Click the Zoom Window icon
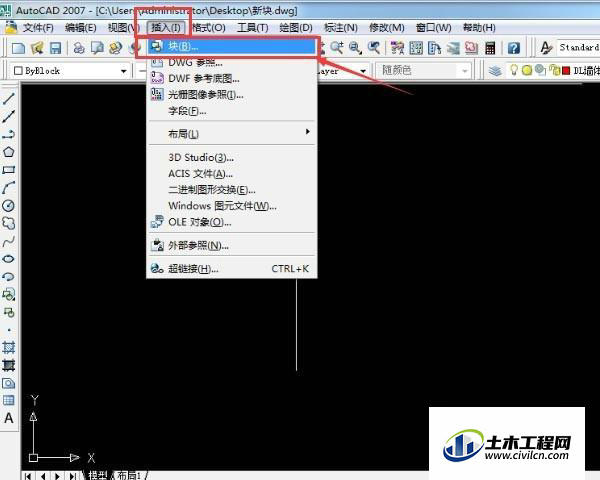 355,48
